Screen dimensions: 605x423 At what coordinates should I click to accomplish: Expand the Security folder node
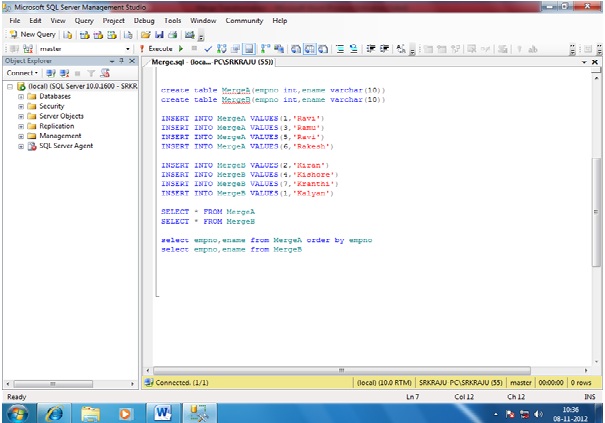point(20,106)
